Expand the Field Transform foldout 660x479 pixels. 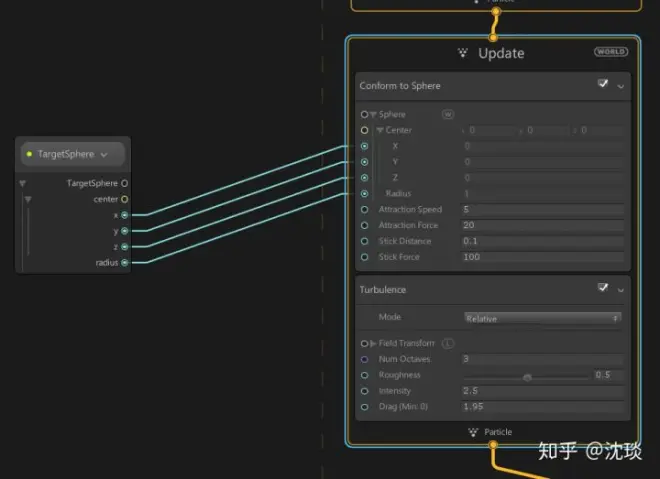click(x=373, y=343)
